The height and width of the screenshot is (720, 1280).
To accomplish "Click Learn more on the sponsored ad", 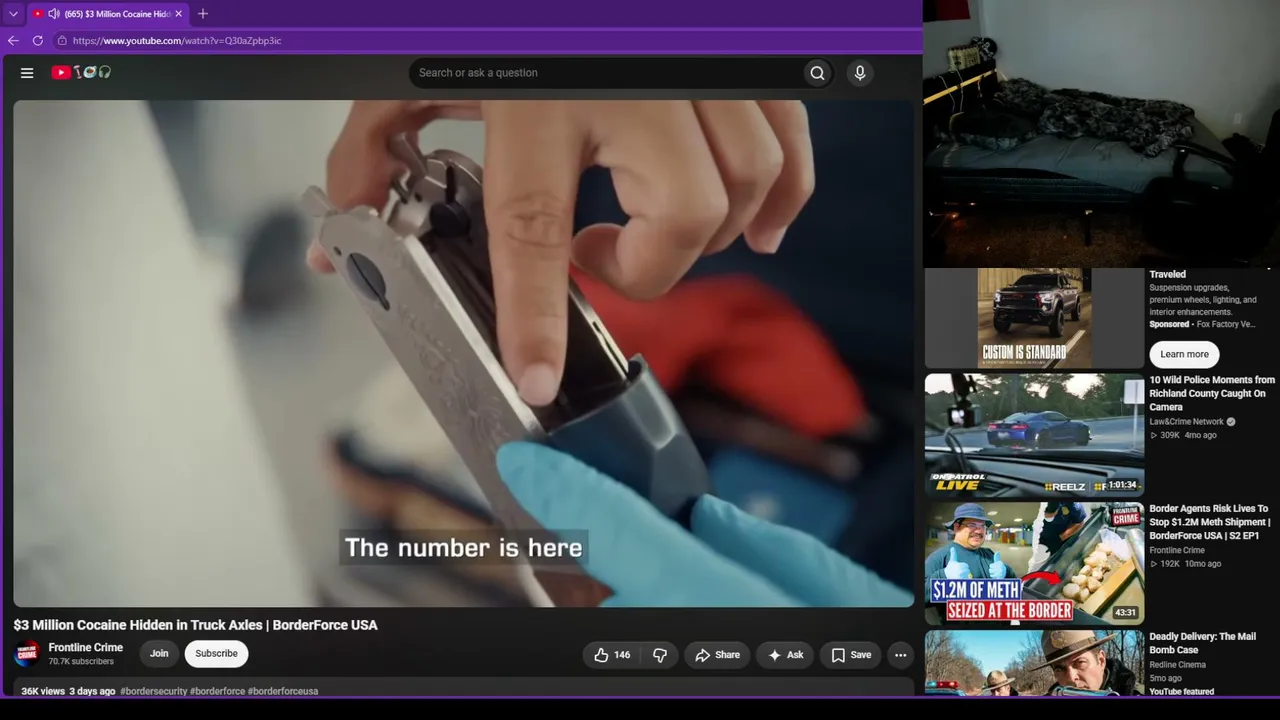I will pyautogui.click(x=1184, y=354).
